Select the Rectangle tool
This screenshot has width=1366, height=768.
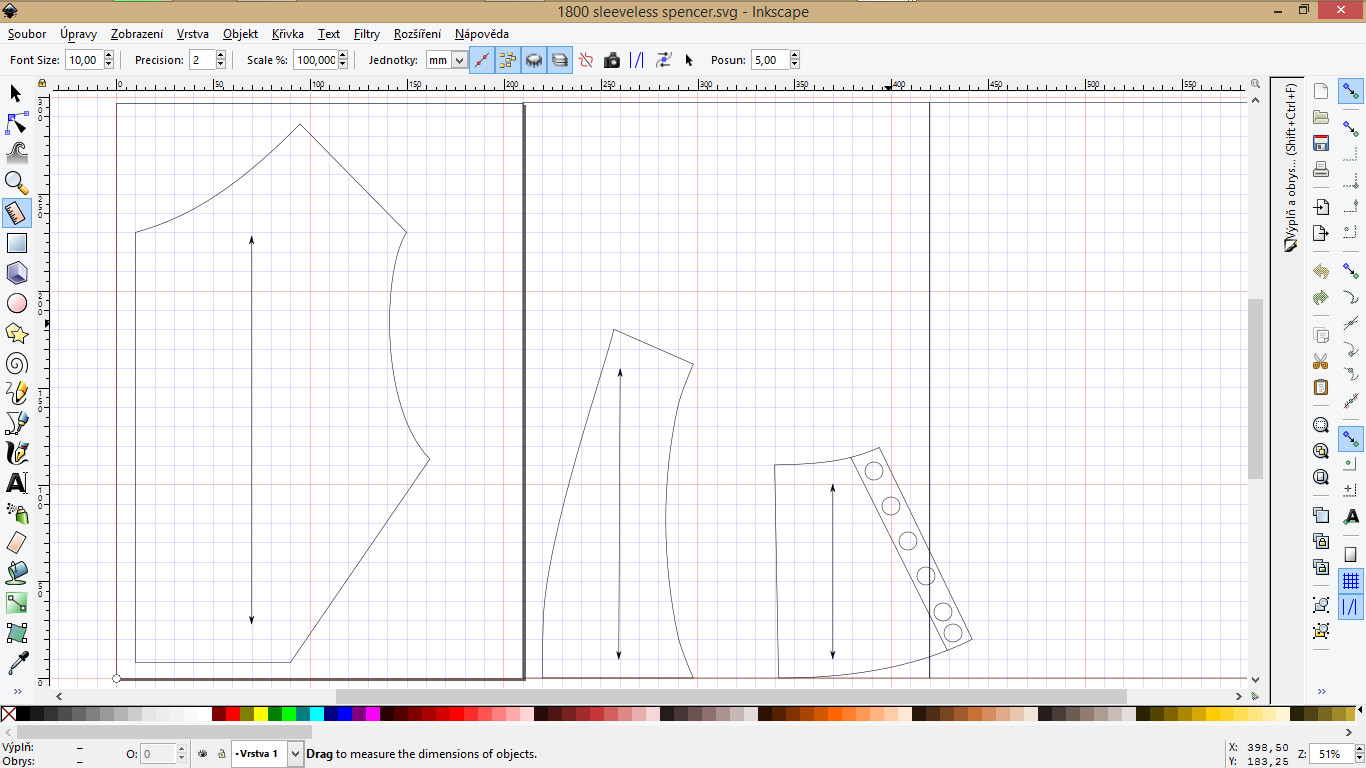(x=15, y=242)
